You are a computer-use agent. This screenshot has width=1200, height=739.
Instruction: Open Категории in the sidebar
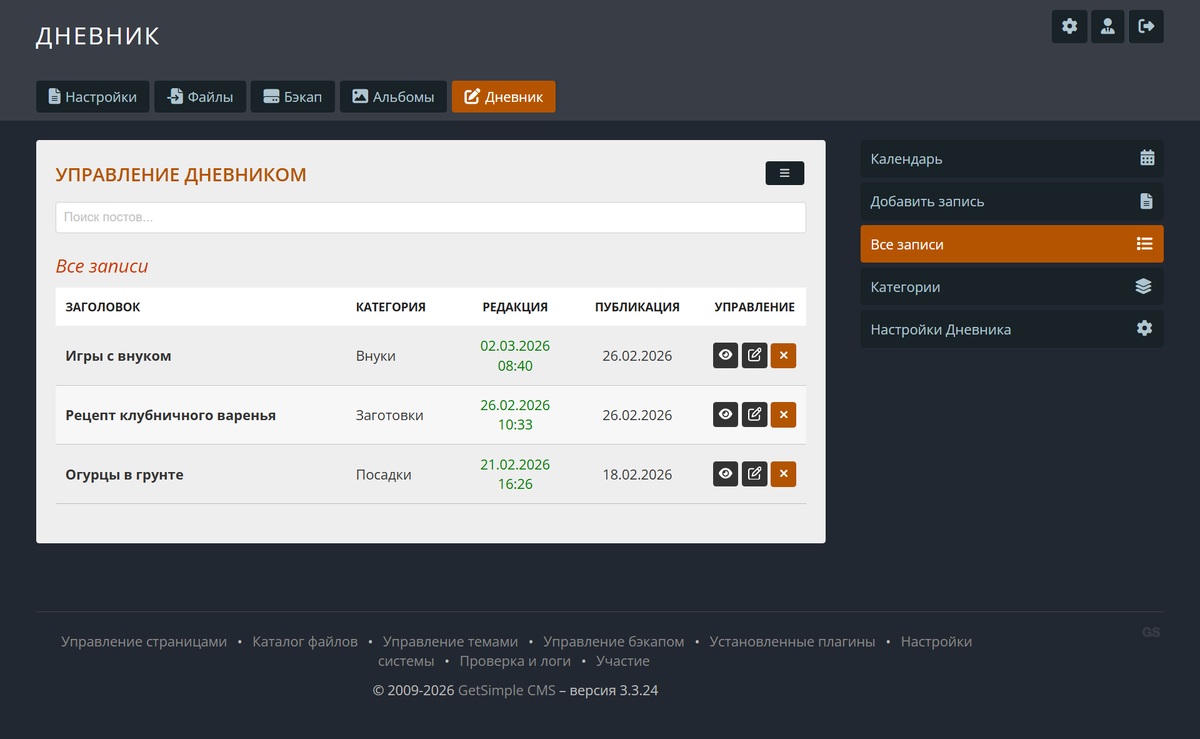(1012, 287)
